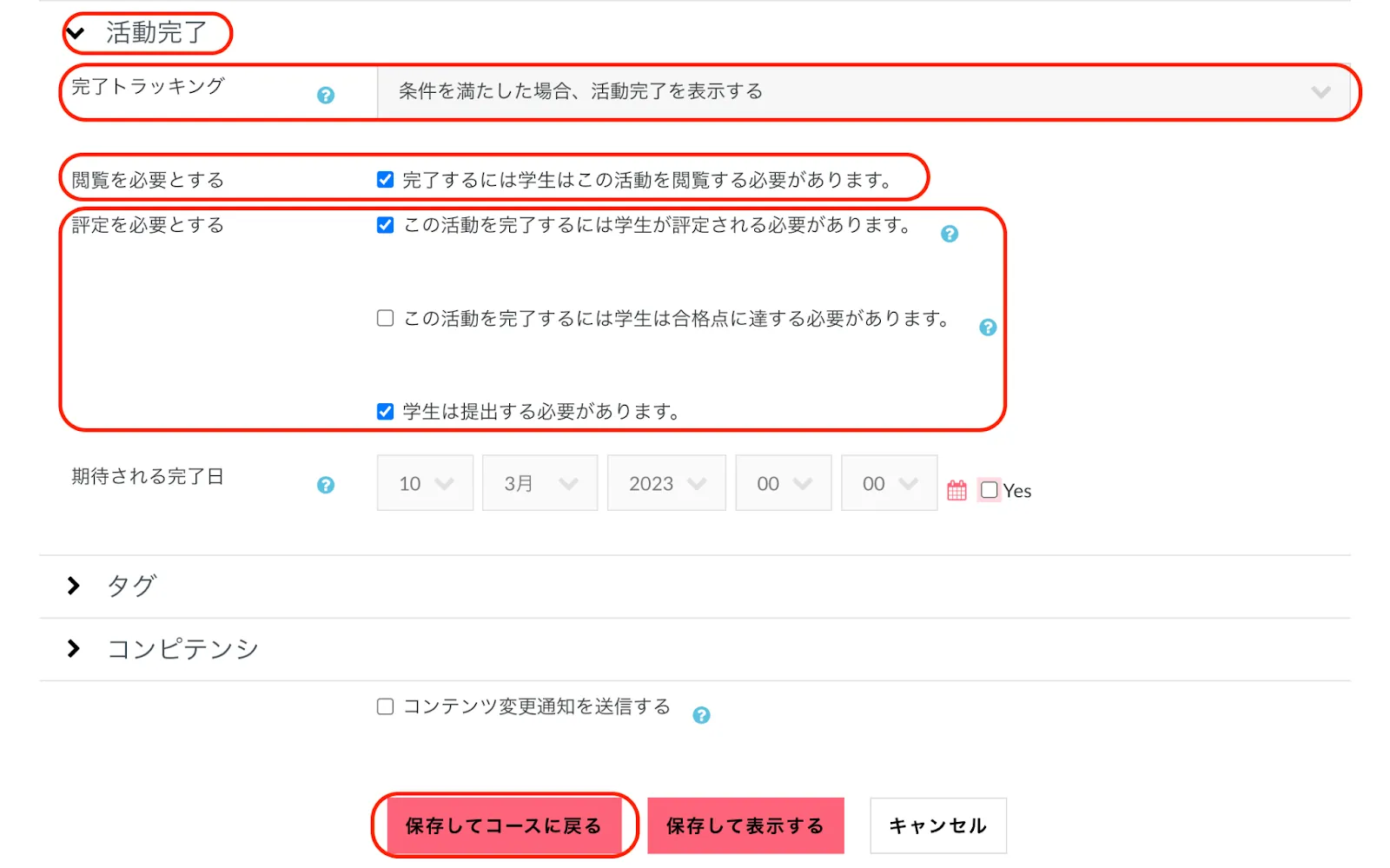The width and height of the screenshot is (1390, 868).
Task: Uncheck the 閲覧を必要とする checkbox
Action: point(386,180)
